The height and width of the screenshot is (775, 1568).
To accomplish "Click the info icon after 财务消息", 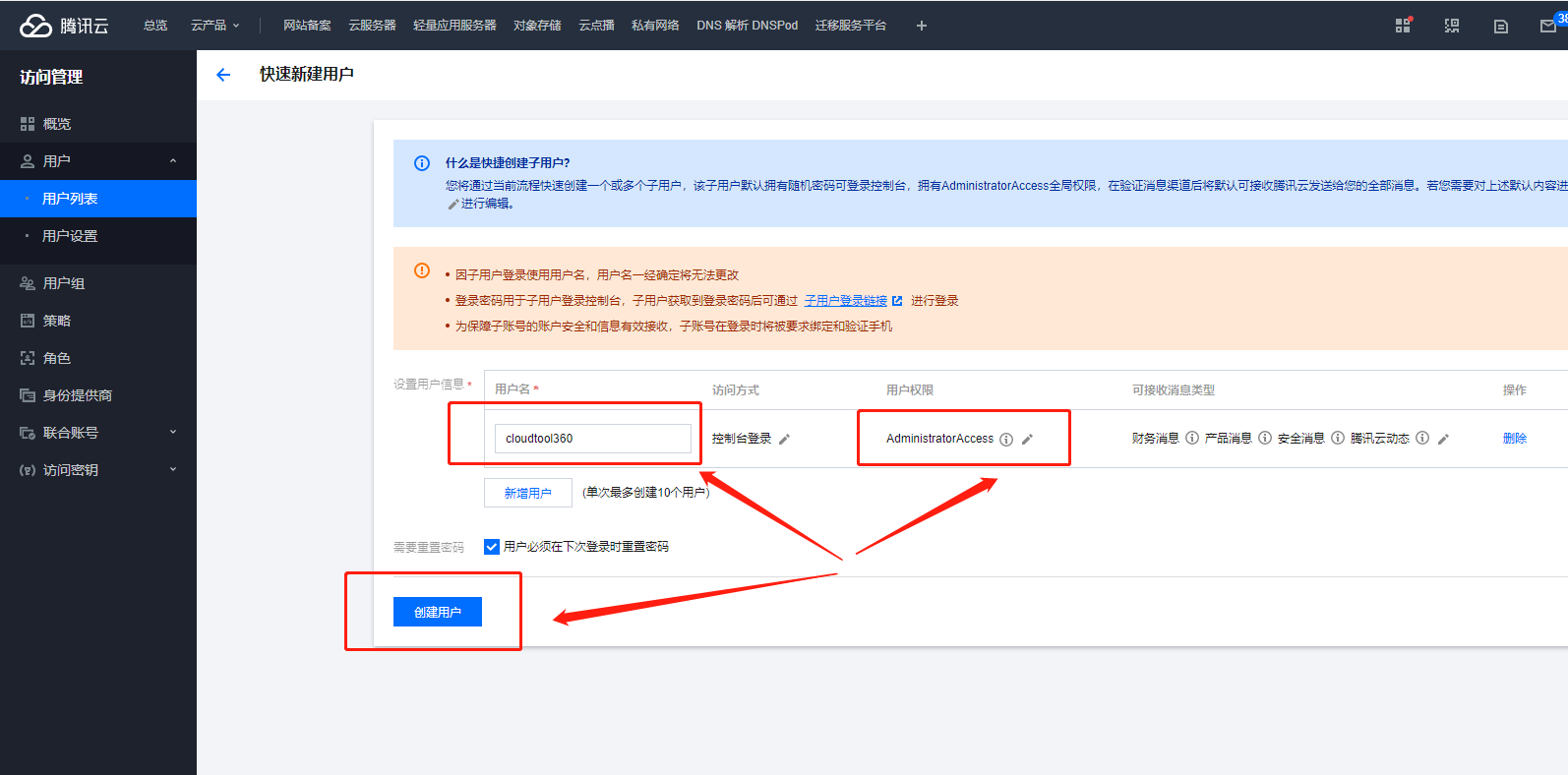I will pos(1192,439).
